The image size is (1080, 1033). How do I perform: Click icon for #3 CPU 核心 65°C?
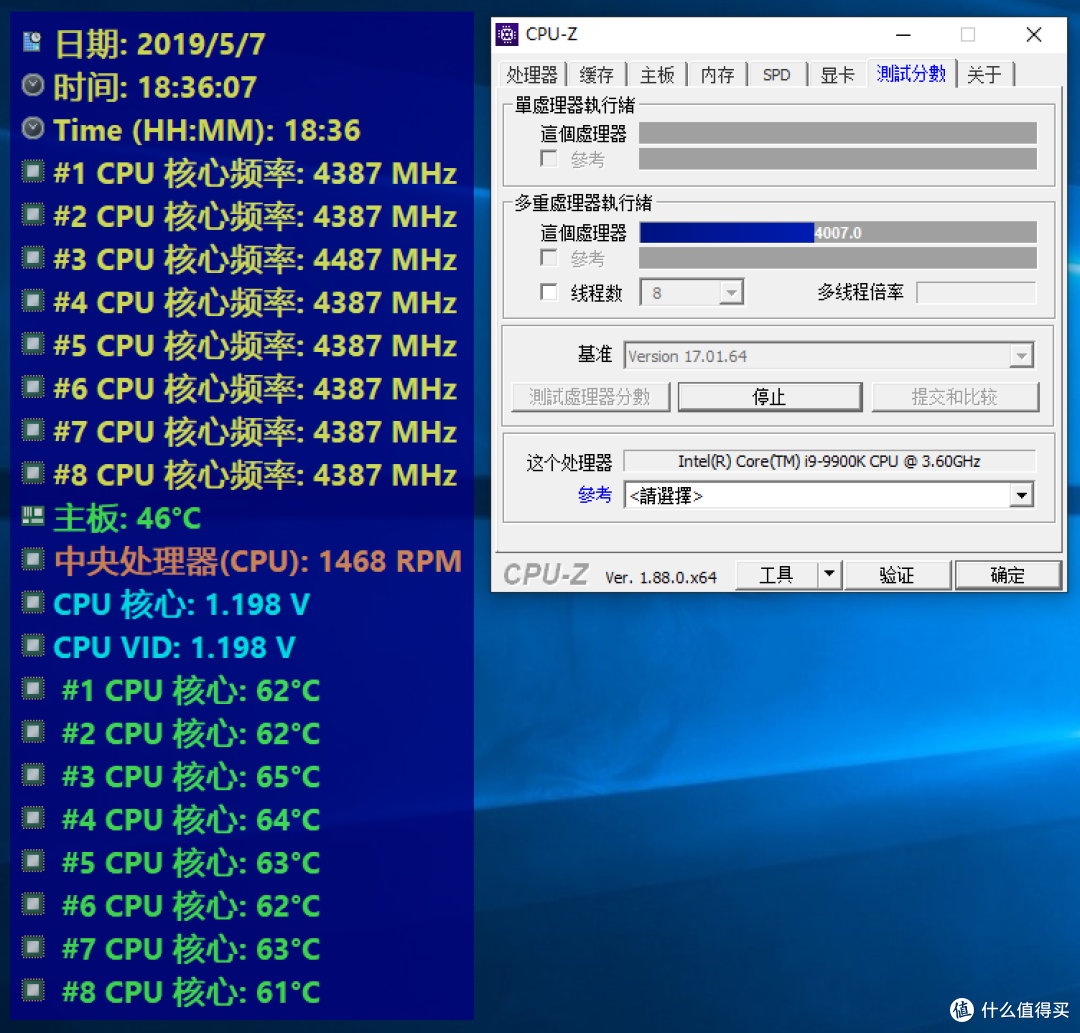[x=32, y=775]
